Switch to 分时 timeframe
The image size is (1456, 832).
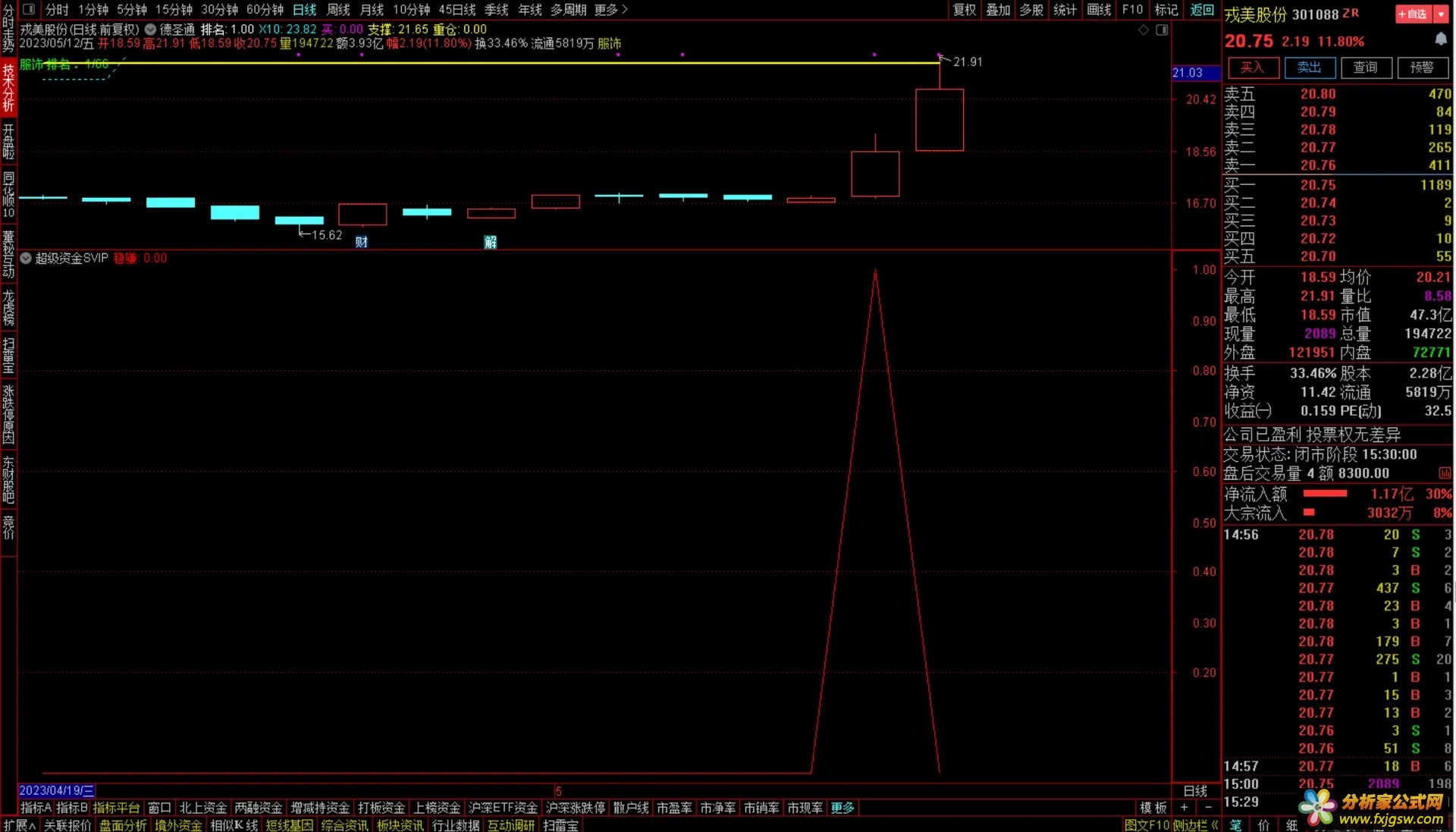pyautogui.click(x=57, y=10)
